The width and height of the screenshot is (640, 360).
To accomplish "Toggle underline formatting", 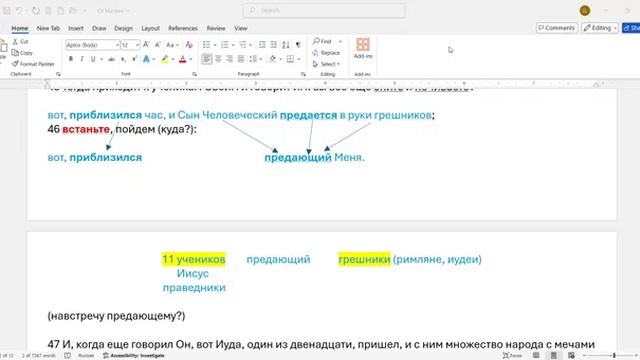I will 93,59.
